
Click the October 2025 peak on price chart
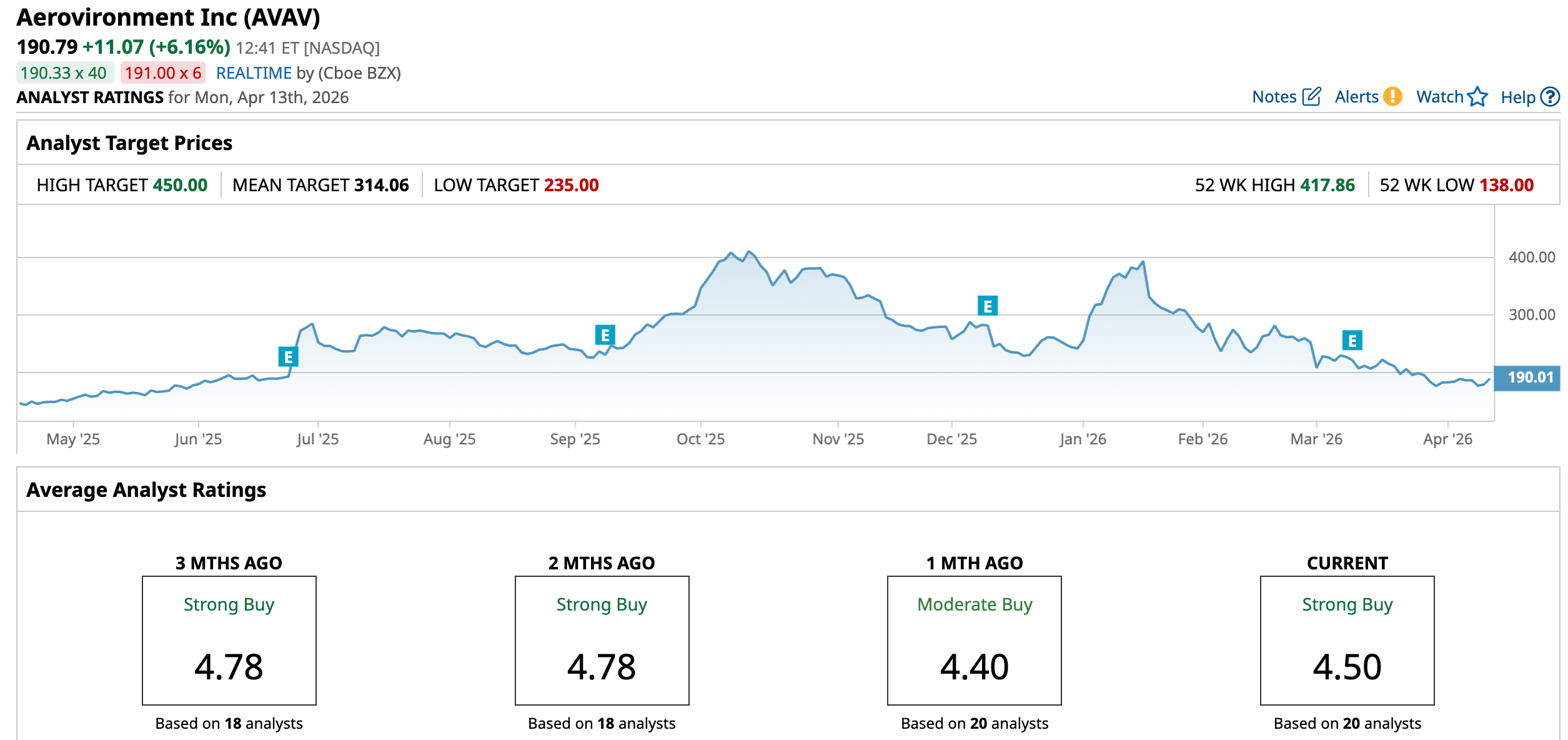749,252
